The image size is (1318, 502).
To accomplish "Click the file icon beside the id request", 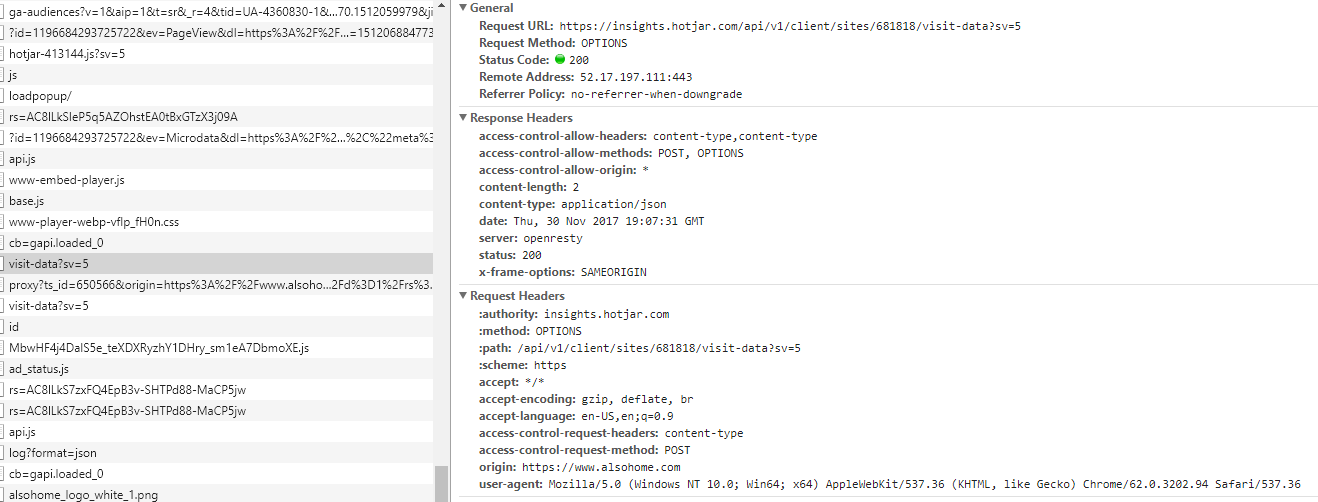I will (2, 327).
